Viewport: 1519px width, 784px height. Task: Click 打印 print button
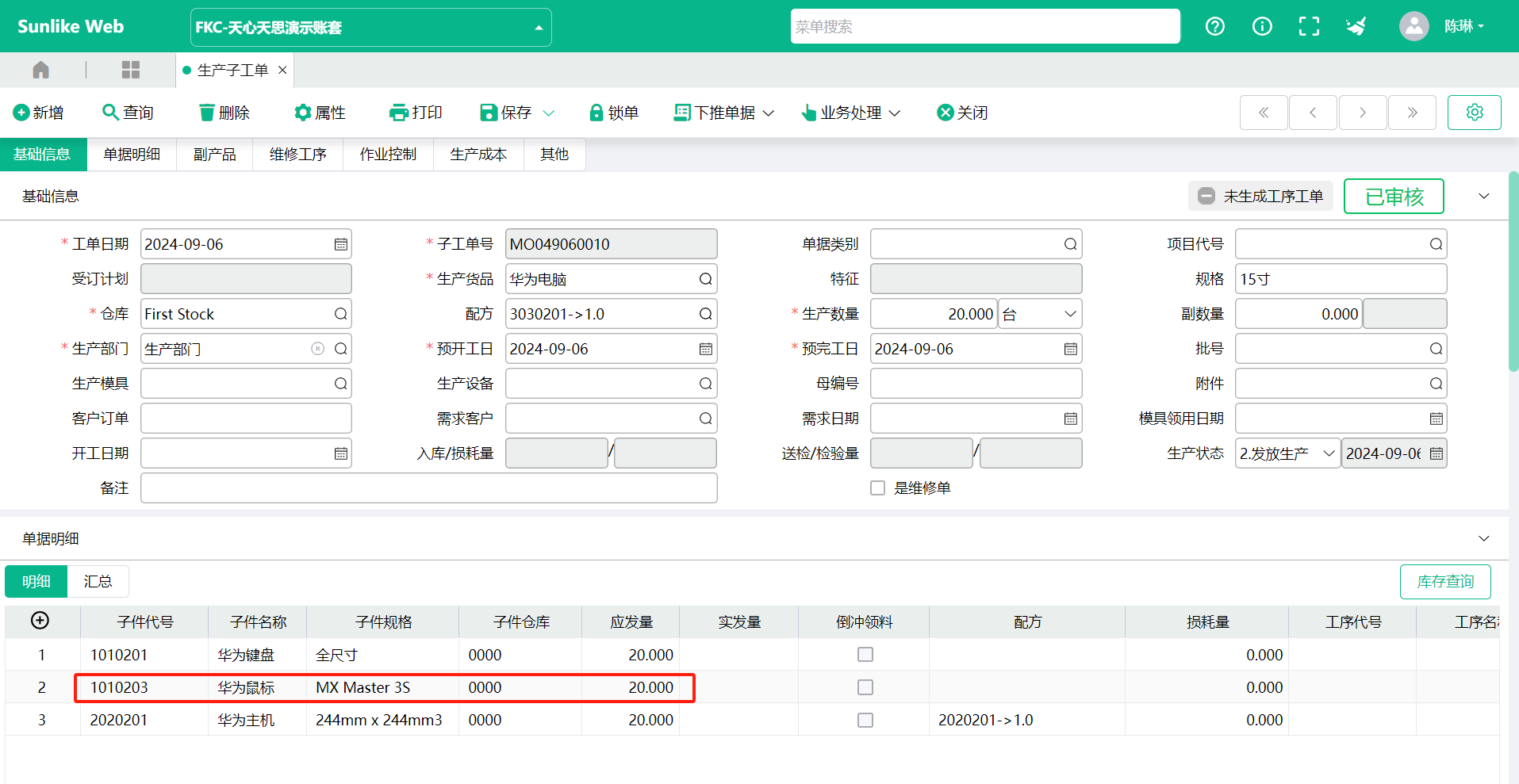416,113
